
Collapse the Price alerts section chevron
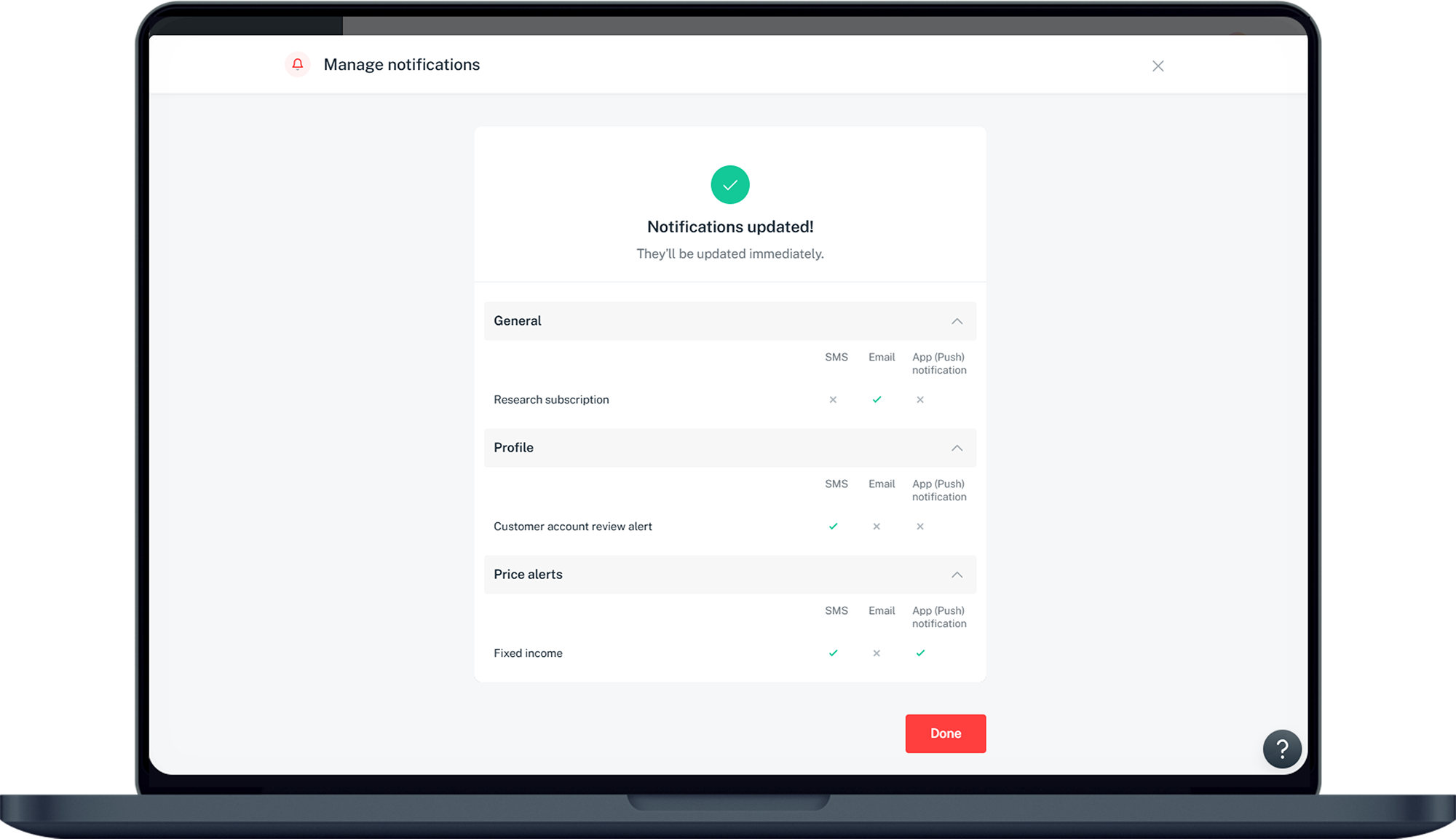coord(957,575)
